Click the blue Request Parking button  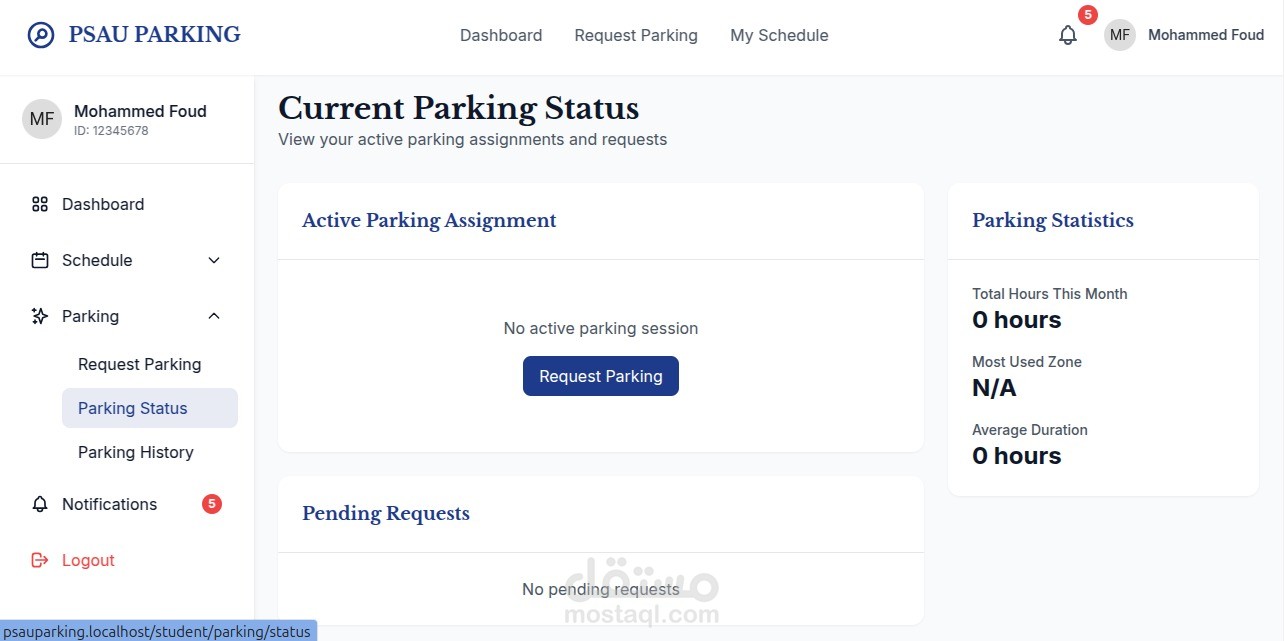tap(601, 376)
